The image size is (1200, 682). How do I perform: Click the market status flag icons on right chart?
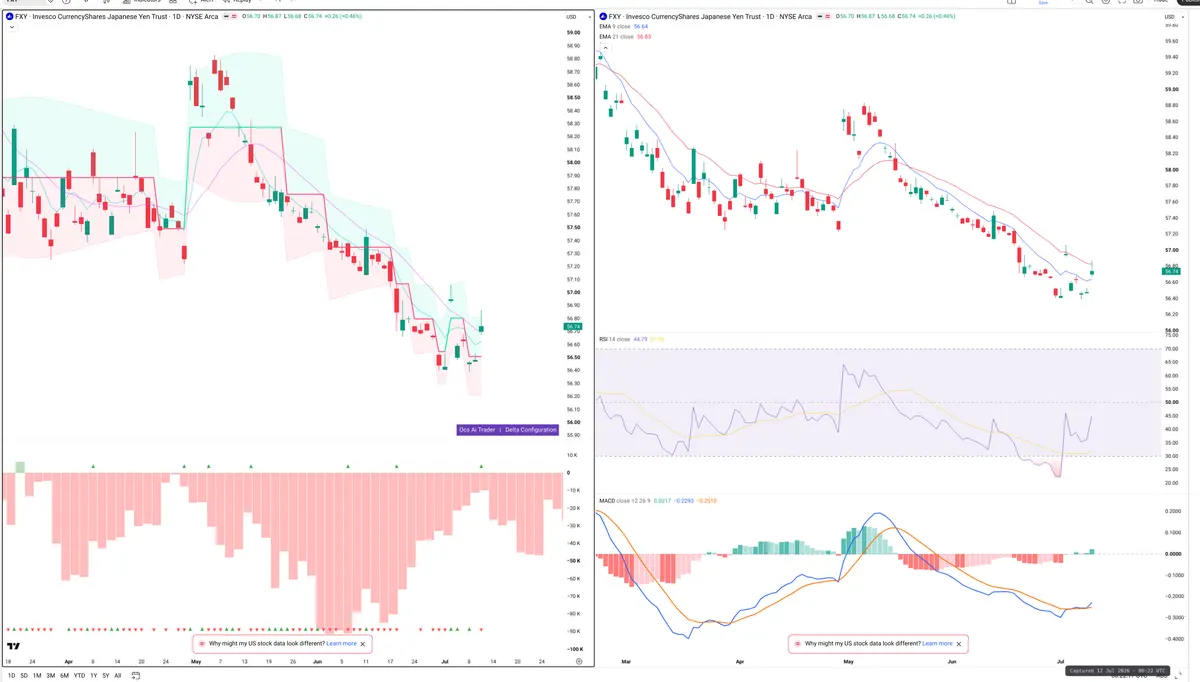click(x=824, y=17)
